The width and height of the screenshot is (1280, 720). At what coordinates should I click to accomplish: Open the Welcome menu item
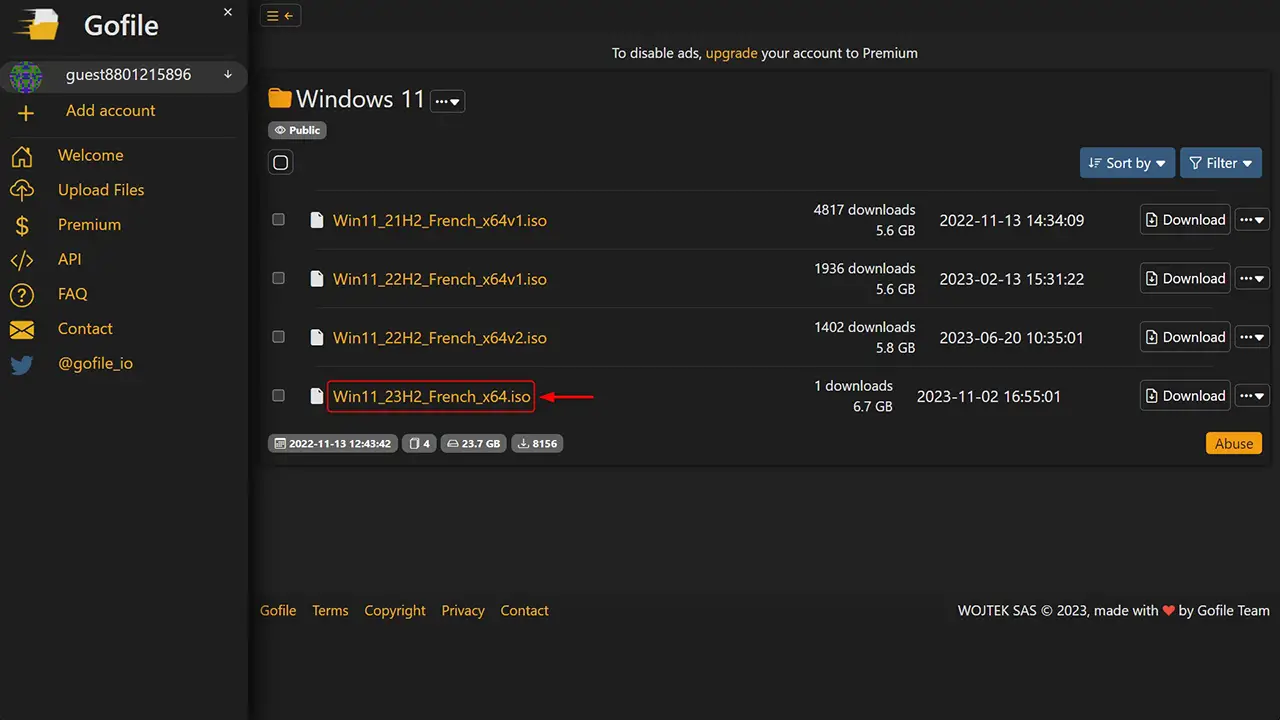pyautogui.click(x=91, y=155)
